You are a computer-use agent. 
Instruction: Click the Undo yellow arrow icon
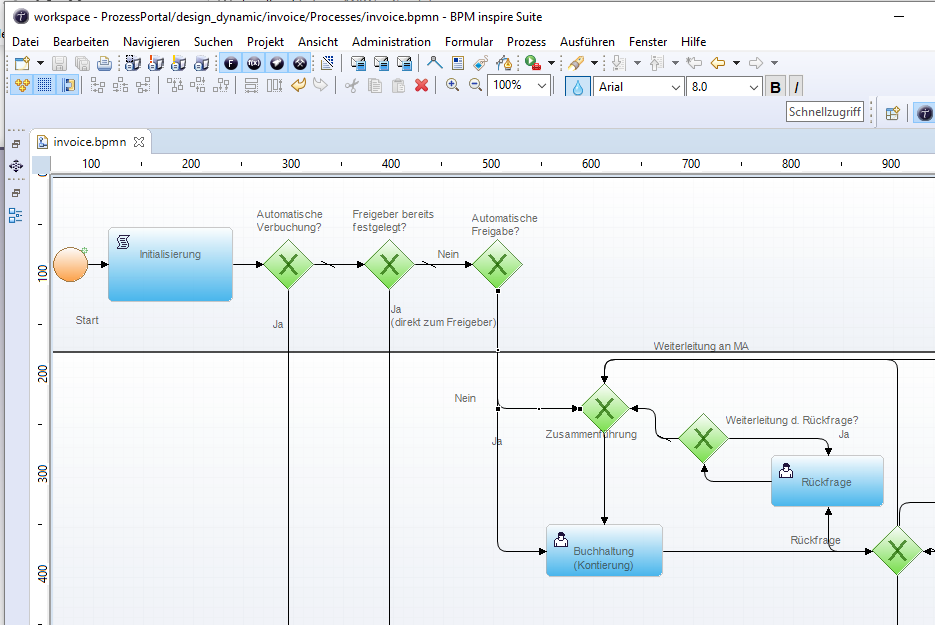[x=298, y=85]
